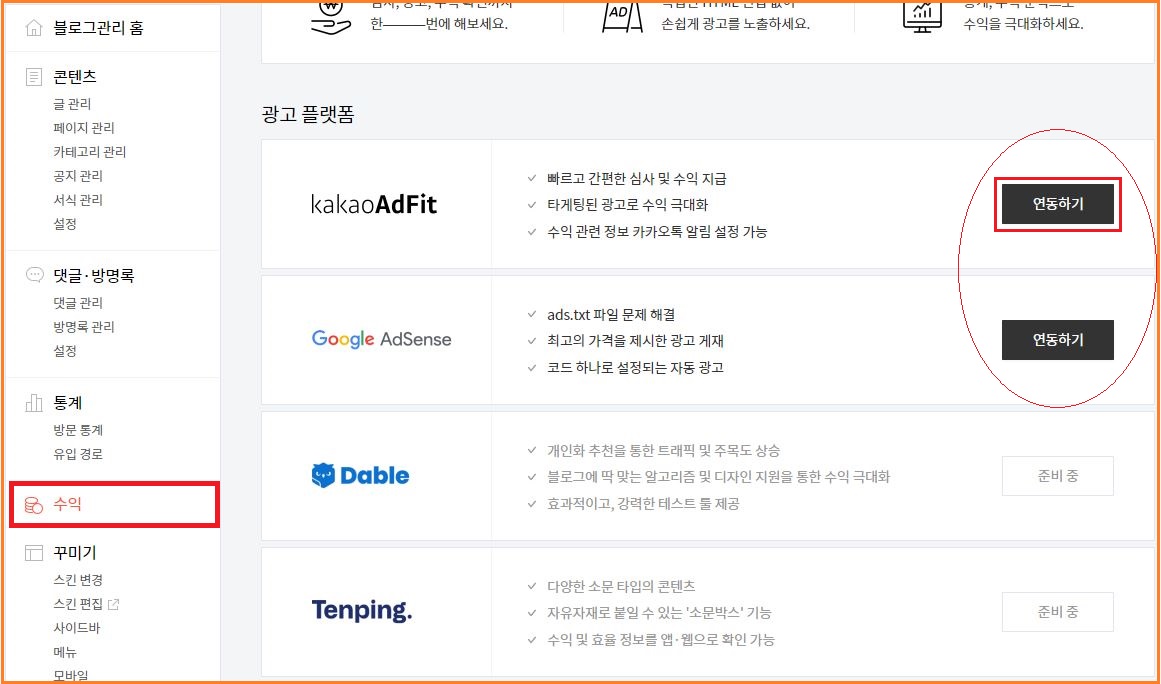
Task: Go to 댓글 관리
Action: tap(78, 303)
